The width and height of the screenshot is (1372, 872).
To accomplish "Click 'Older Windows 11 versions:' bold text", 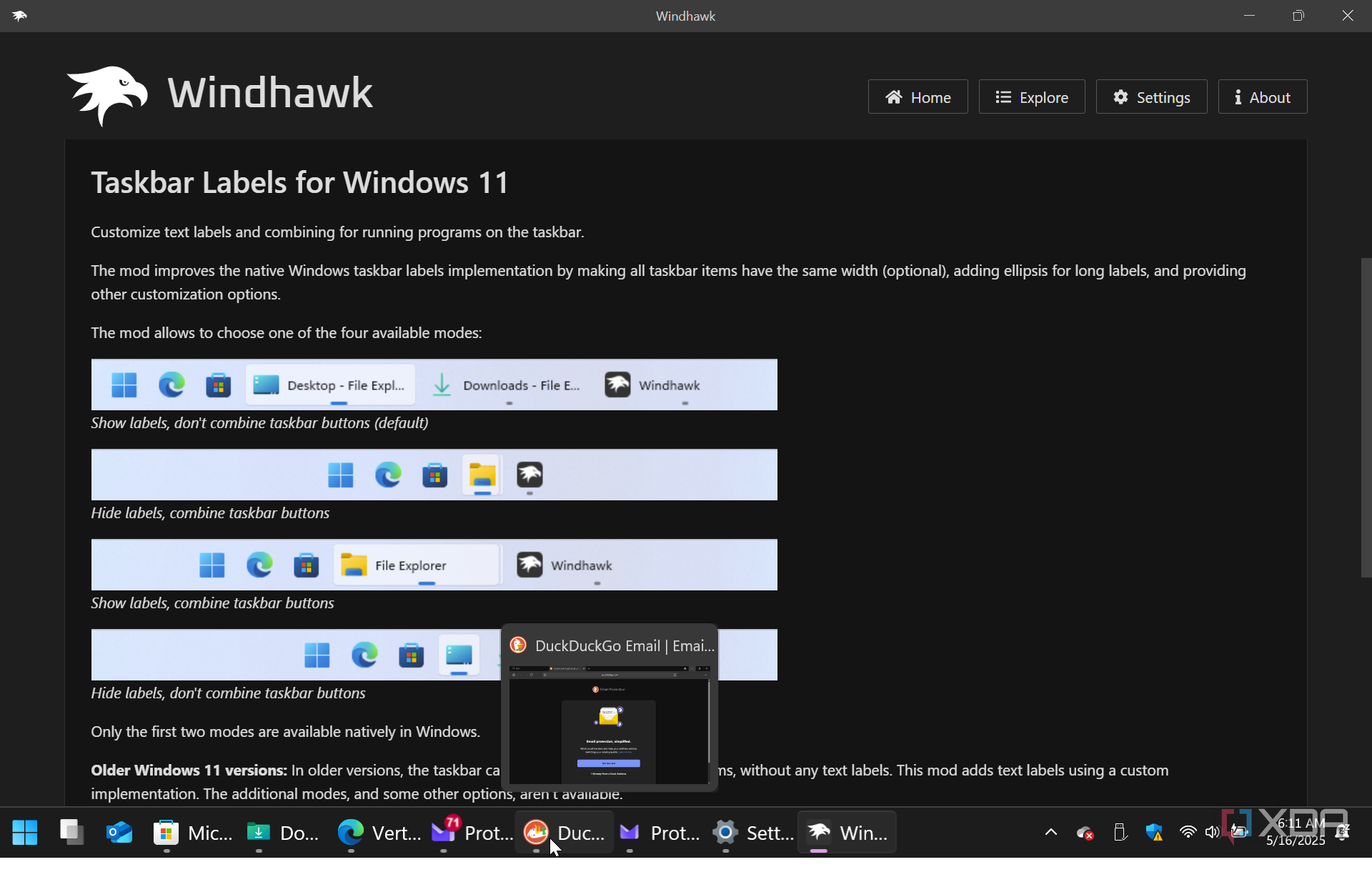I will (189, 770).
